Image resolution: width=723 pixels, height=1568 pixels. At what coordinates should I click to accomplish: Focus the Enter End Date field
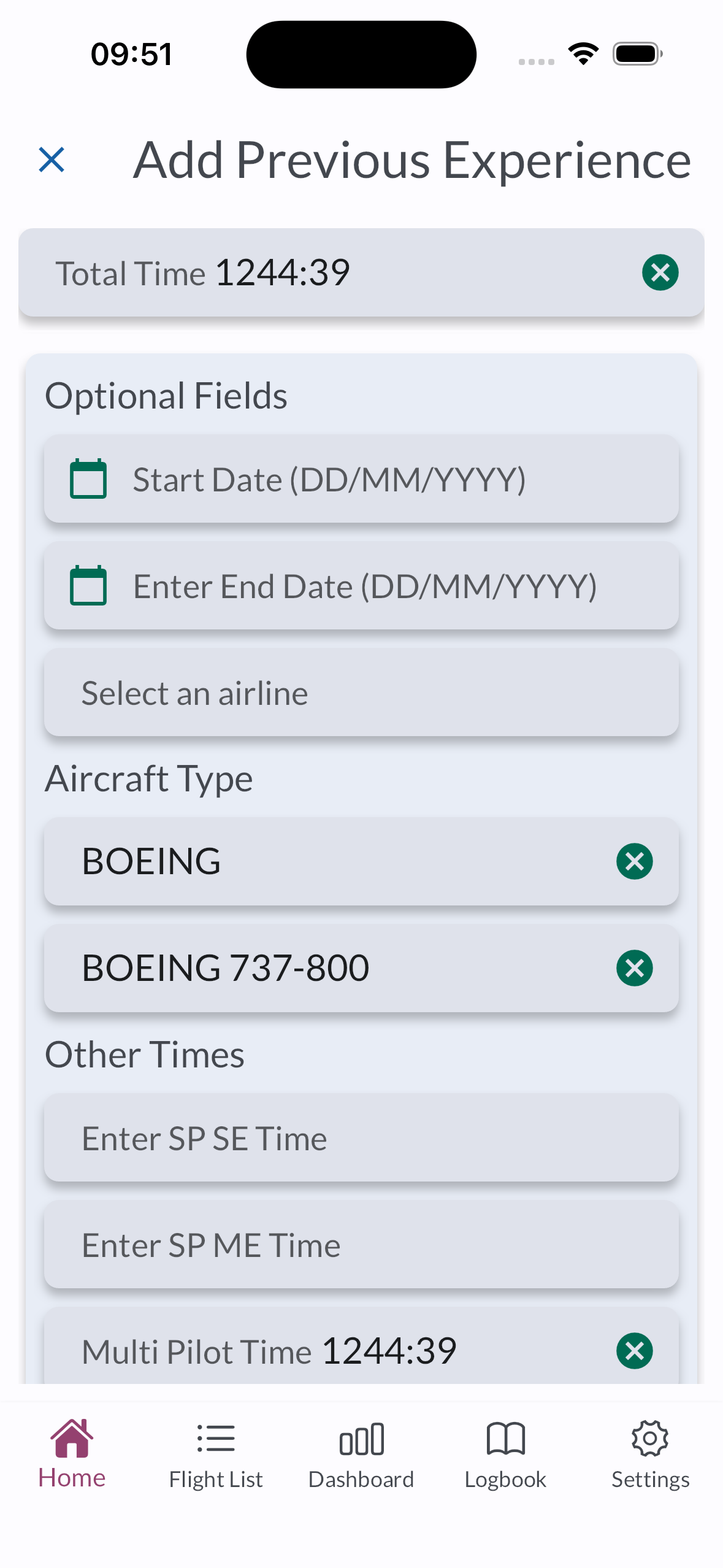(380, 586)
